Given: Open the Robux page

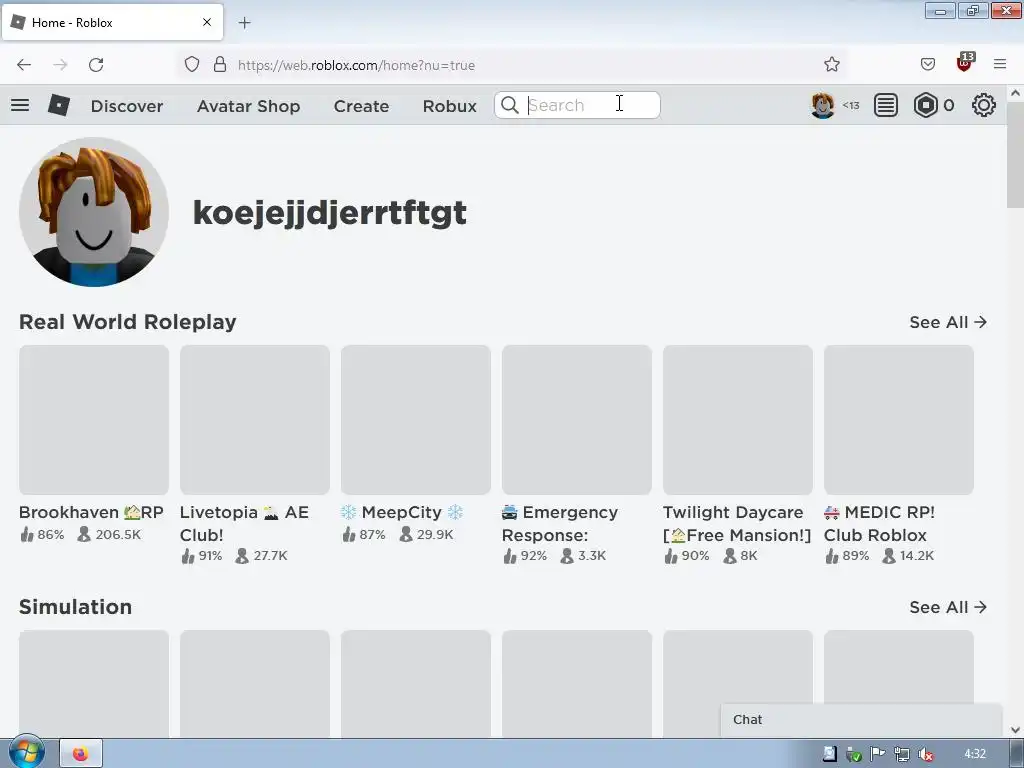Looking at the screenshot, I should coord(449,106).
